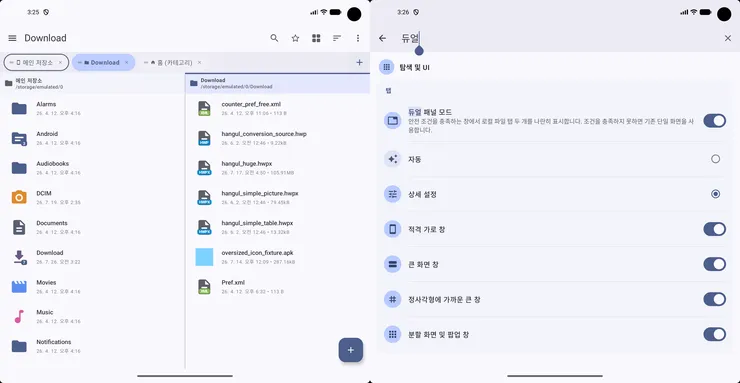The height and width of the screenshot is (383, 740).
Task: Close the 홈 (카테고리) tab
Action: tap(199, 62)
